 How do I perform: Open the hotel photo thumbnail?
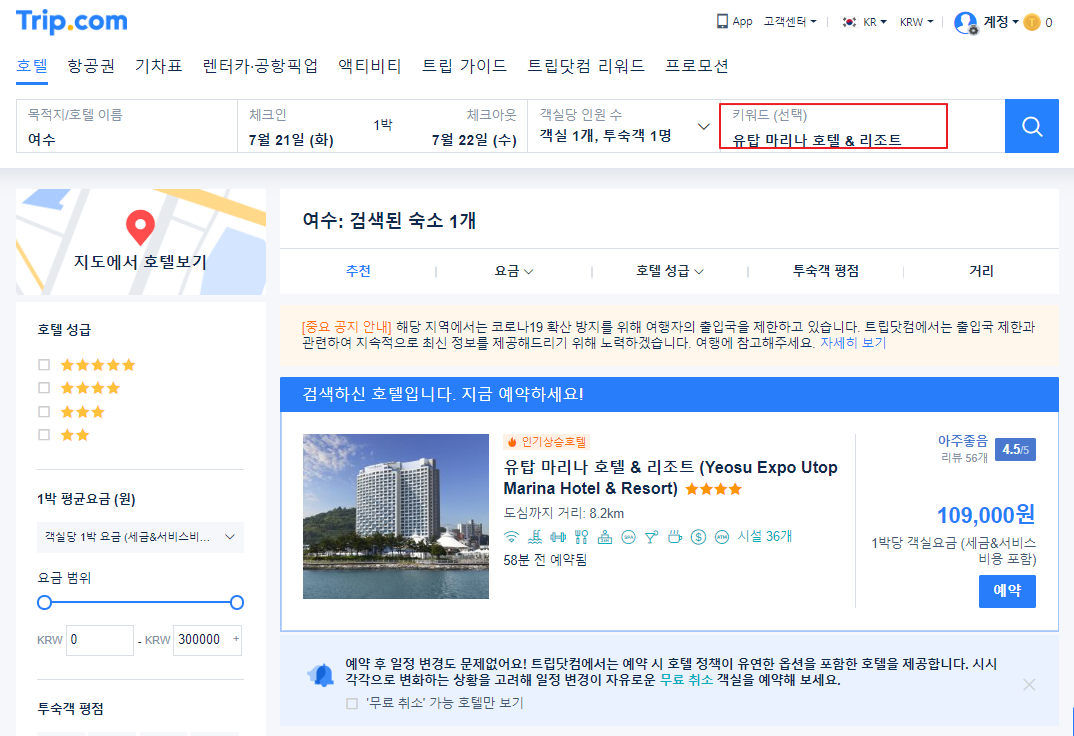(396, 516)
